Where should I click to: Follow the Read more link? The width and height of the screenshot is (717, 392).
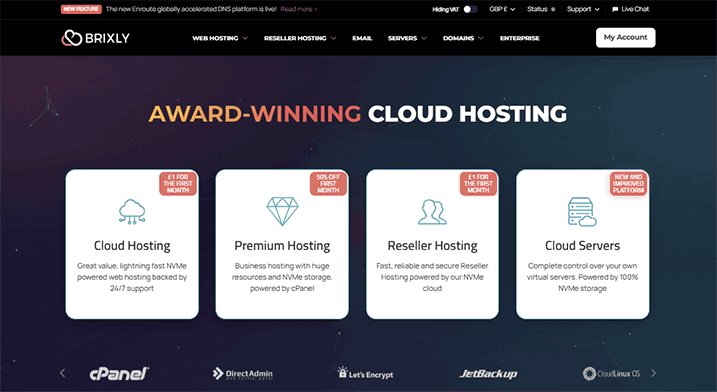click(x=299, y=9)
